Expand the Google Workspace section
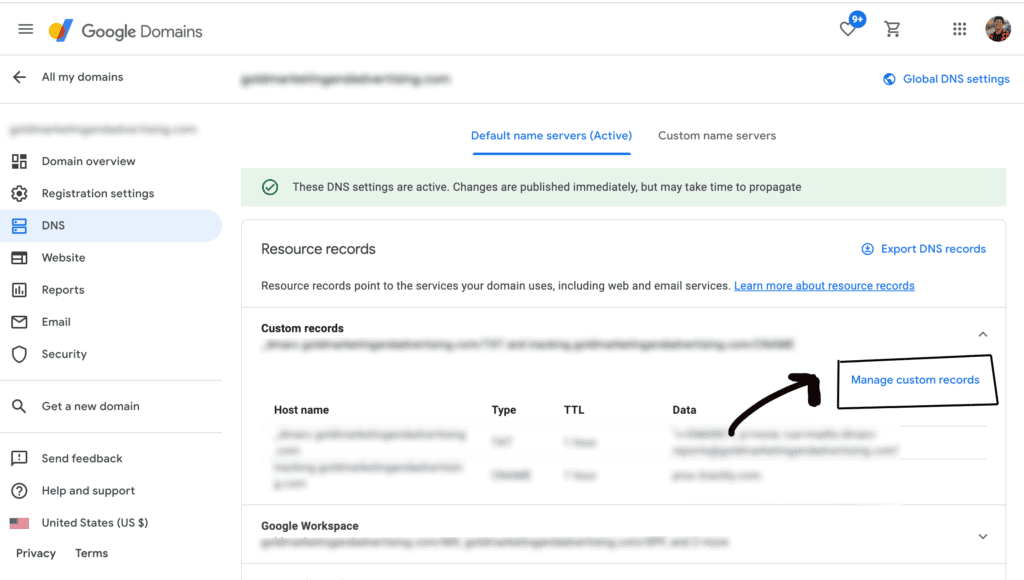The height and width of the screenshot is (580, 1024). tap(983, 536)
